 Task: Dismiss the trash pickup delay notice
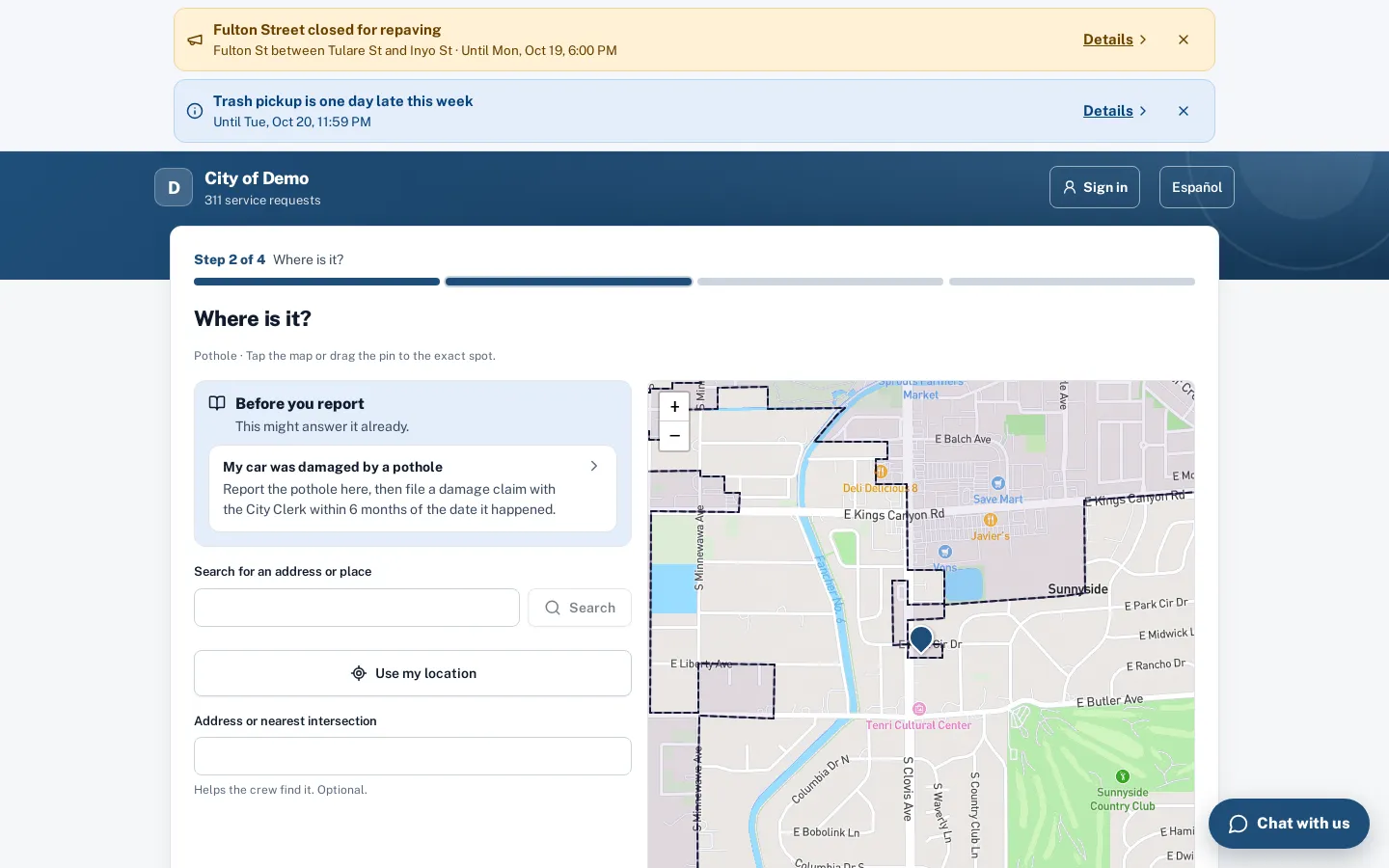1184,111
